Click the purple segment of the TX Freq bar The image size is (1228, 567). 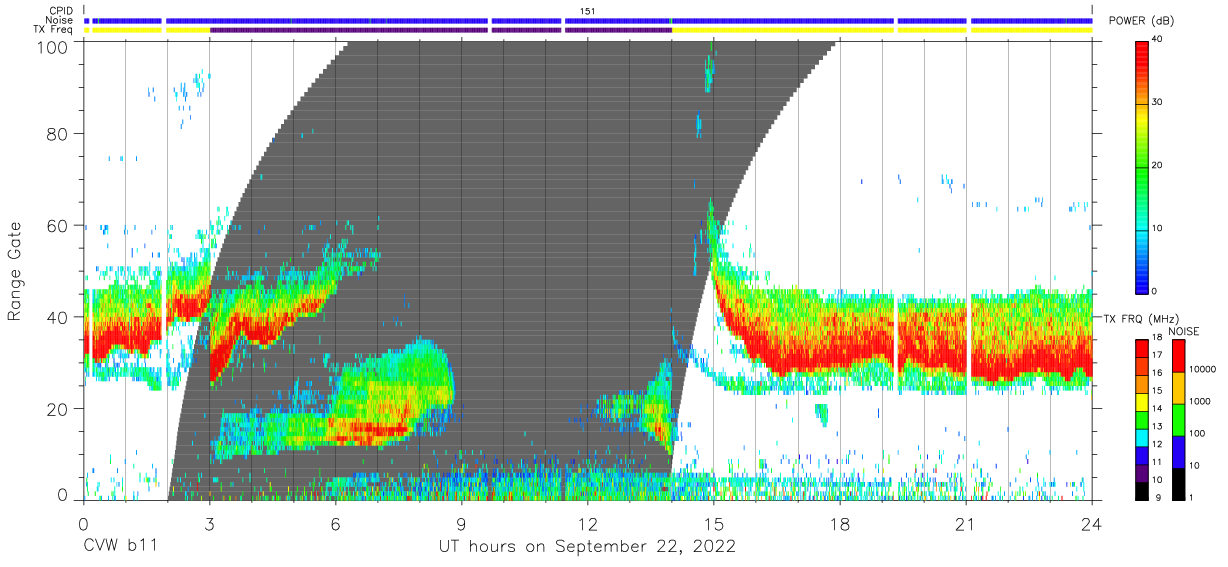tap(440, 30)
